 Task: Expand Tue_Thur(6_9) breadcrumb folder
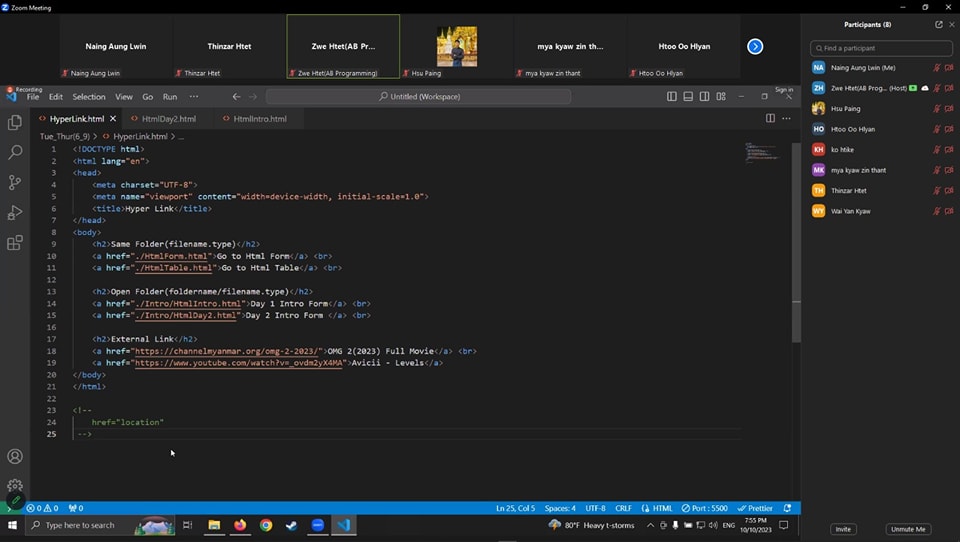pyautogui.click(x=65, y=136)
